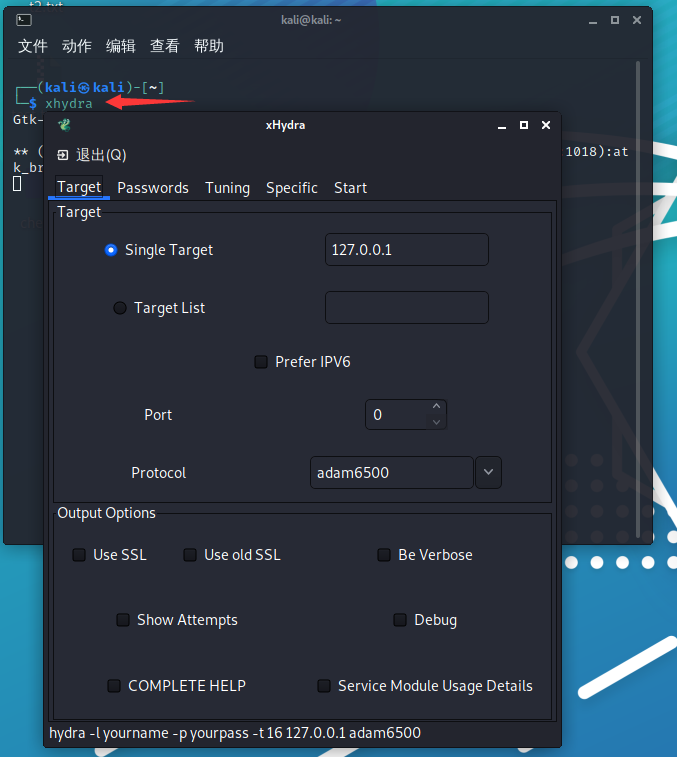
Task: Click the Single Target IP address field
Action: tap(406, 250)
